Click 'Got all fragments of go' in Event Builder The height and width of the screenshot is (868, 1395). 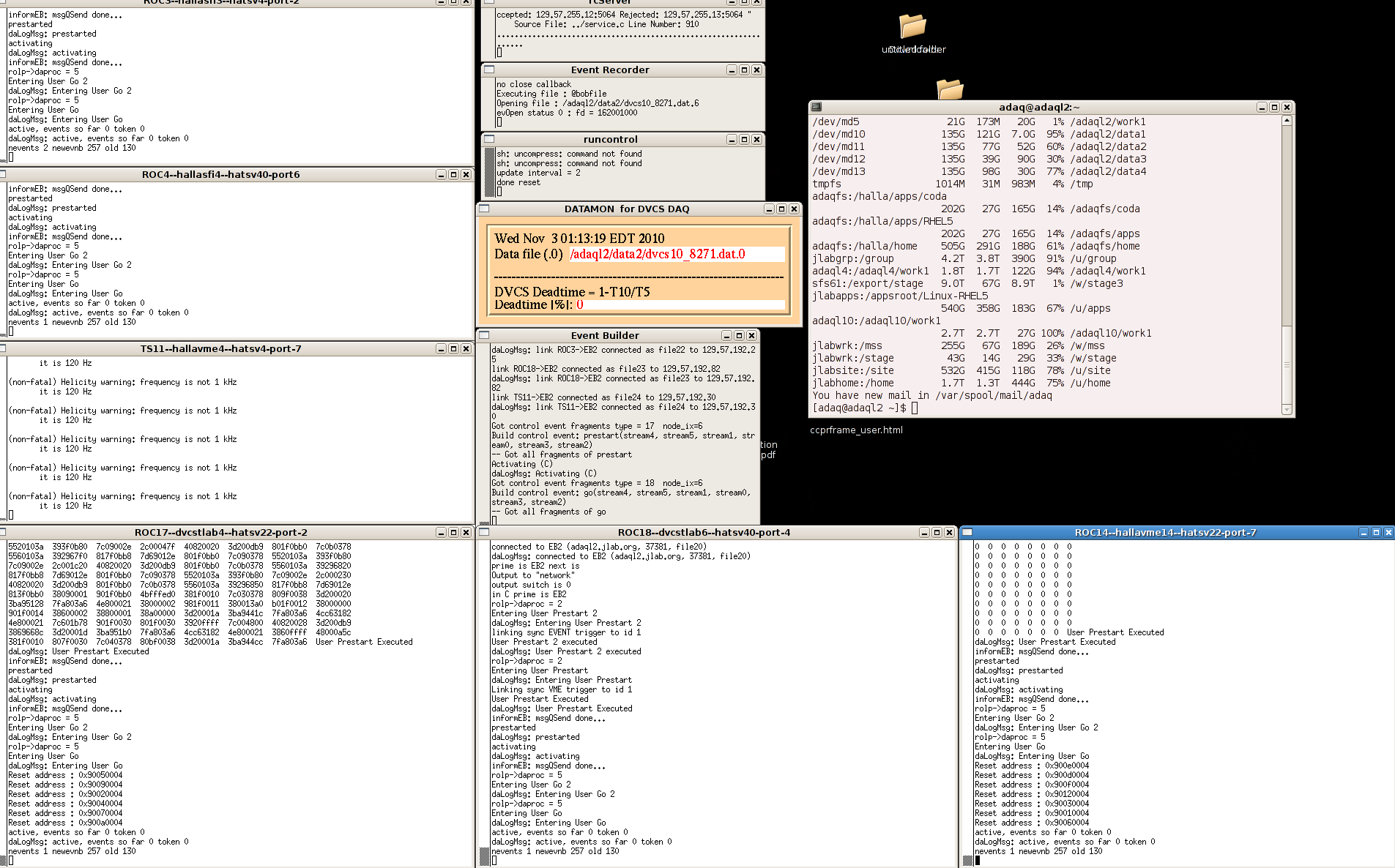tap(554, 512)
